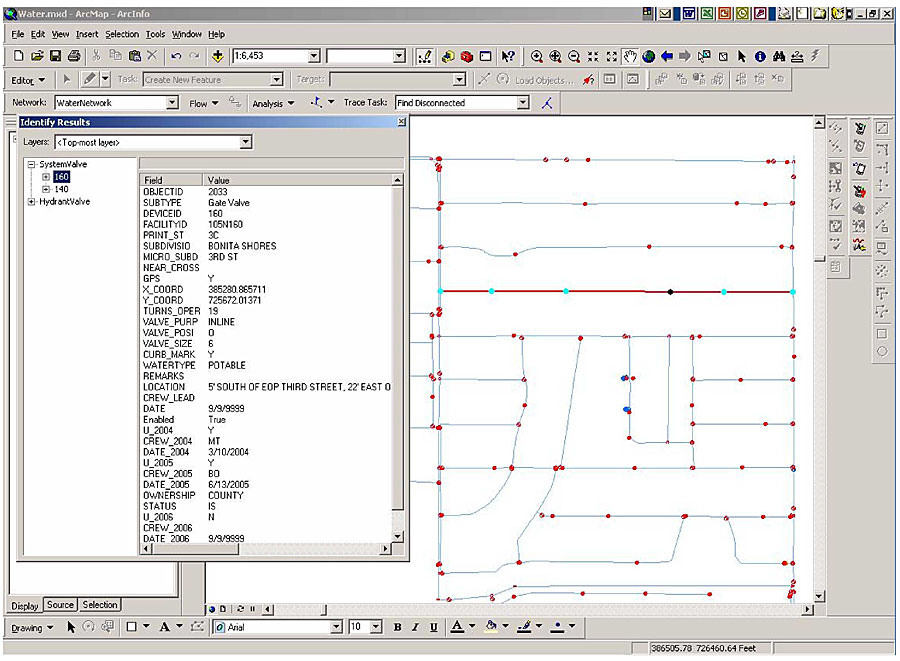Click the Save document icon
Viewport: 900px width, 661px height.
[56, 56]
